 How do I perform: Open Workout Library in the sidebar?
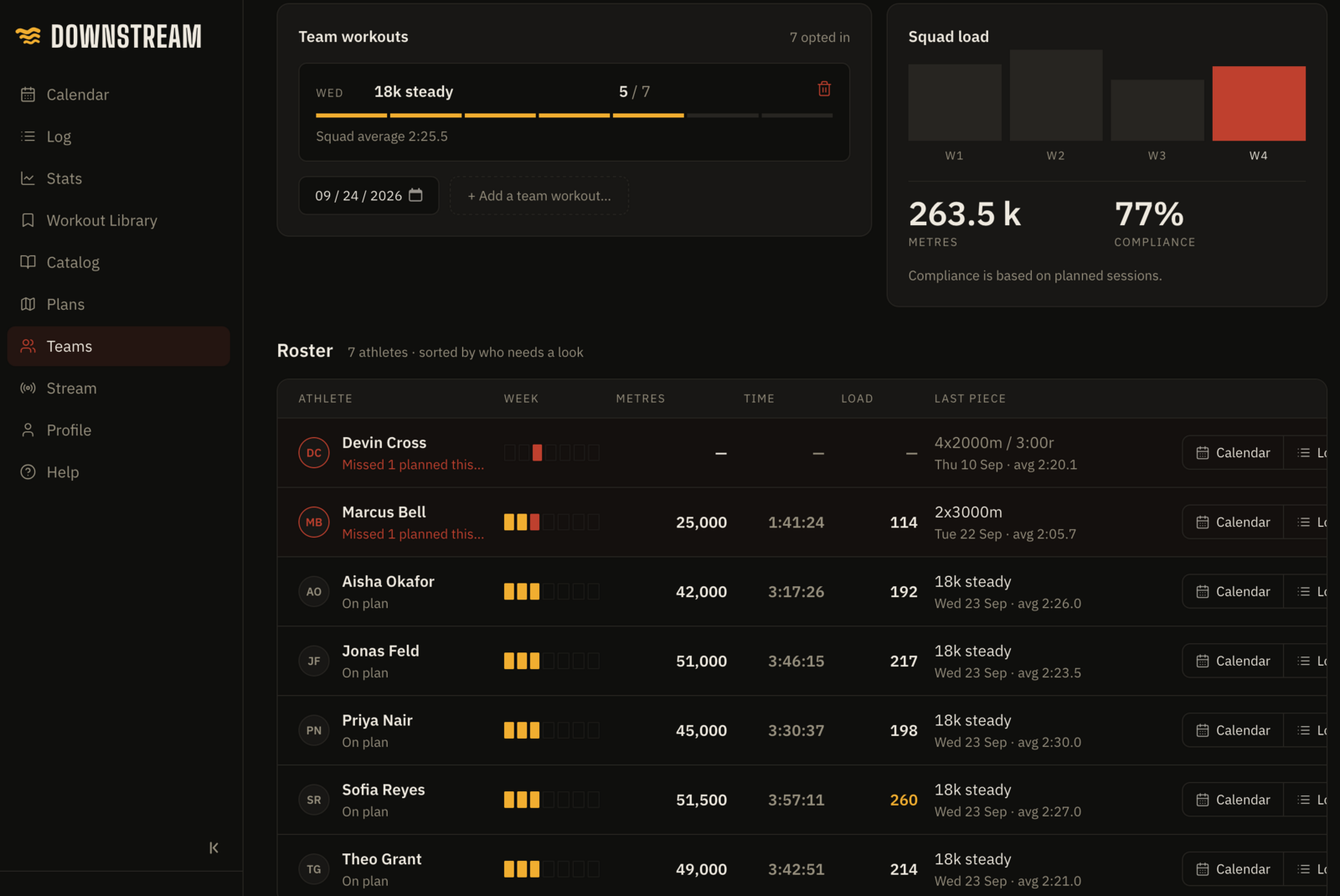click(118, 220)
